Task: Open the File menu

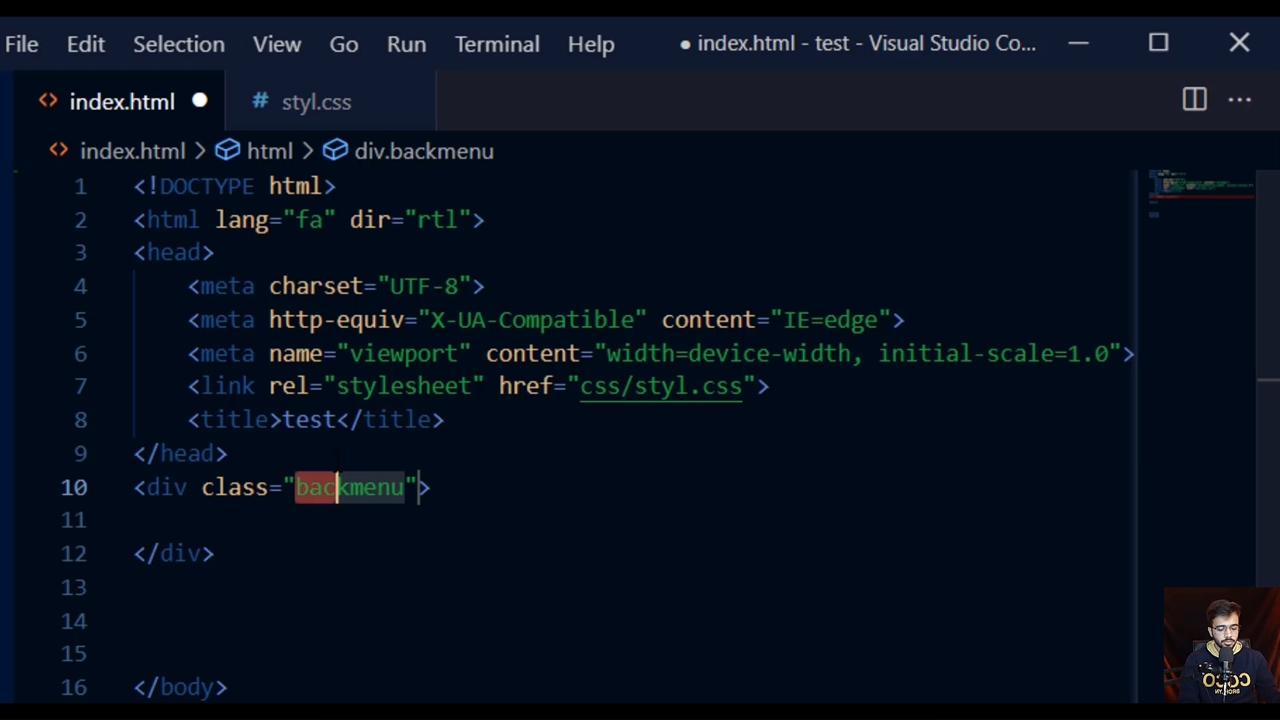Action: (21, 44)
